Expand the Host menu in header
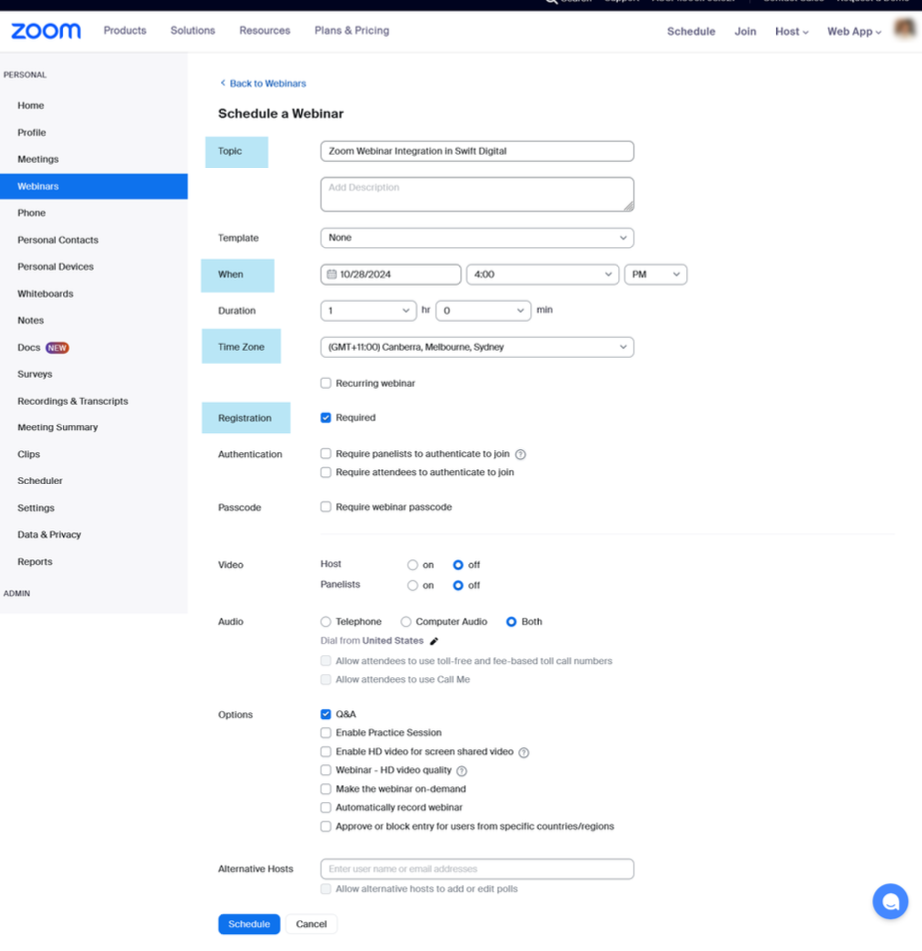Image resolution: width=922 pixels, height=951 pixels. (792, 32)
